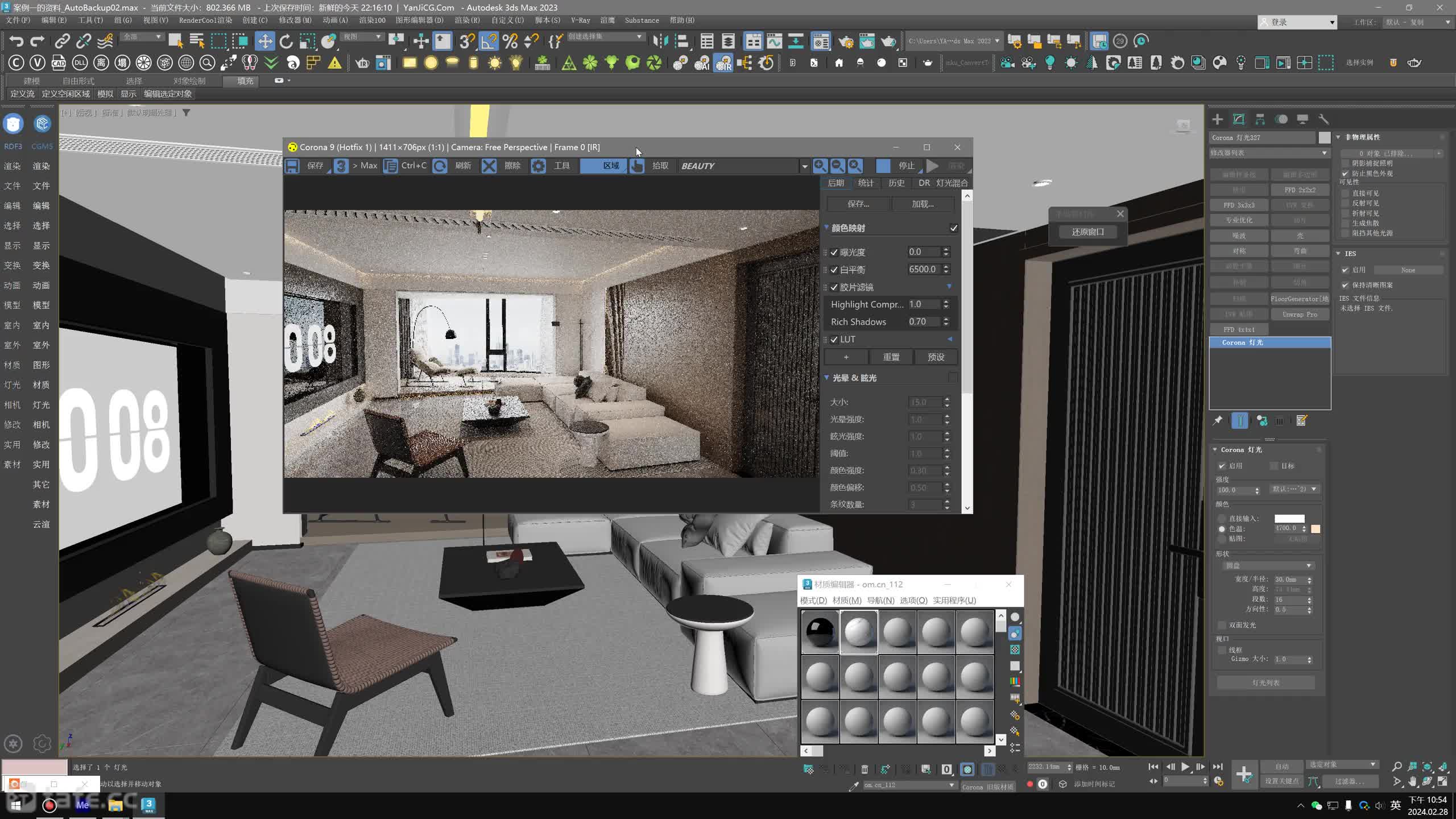Click the color temperature swatch beside 色温

(x=1316, y=528)
